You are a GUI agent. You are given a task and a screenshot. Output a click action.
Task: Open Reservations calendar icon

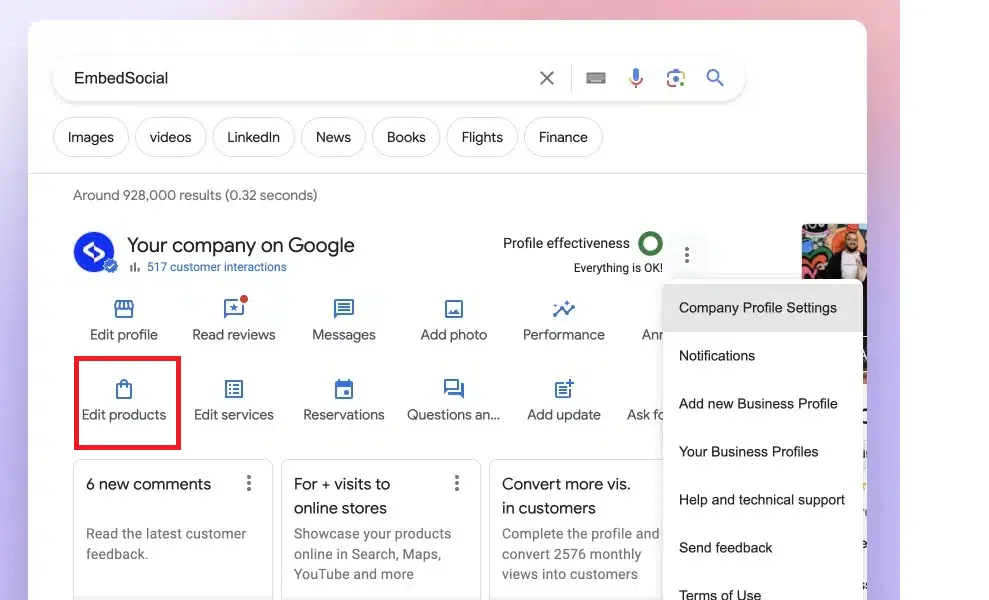click(344, 389)
